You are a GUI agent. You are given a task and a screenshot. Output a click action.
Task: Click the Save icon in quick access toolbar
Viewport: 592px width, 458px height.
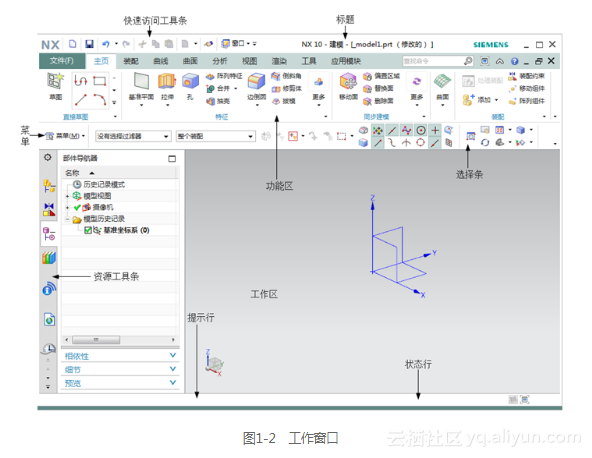click(x=89, y=44)
